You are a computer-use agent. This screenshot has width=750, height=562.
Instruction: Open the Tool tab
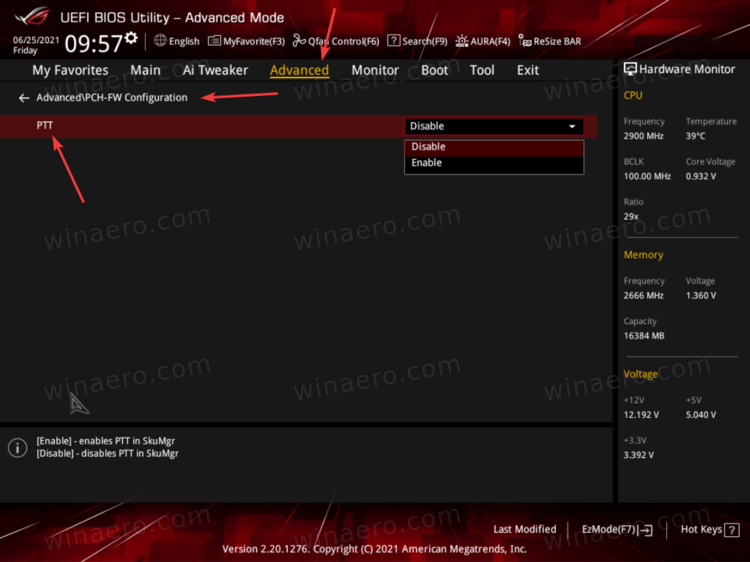(482, 70)
